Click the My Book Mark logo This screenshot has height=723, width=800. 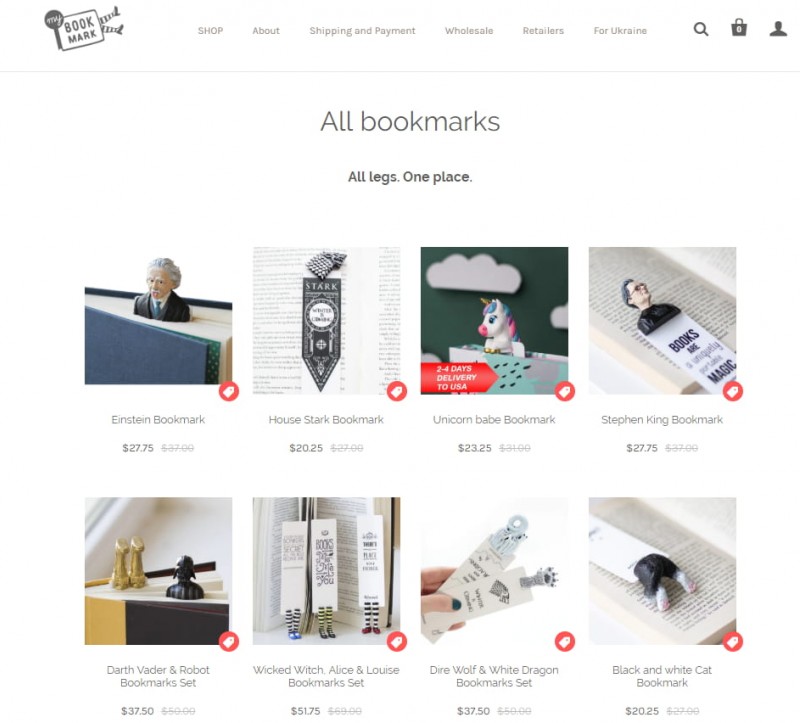[84, 29]
